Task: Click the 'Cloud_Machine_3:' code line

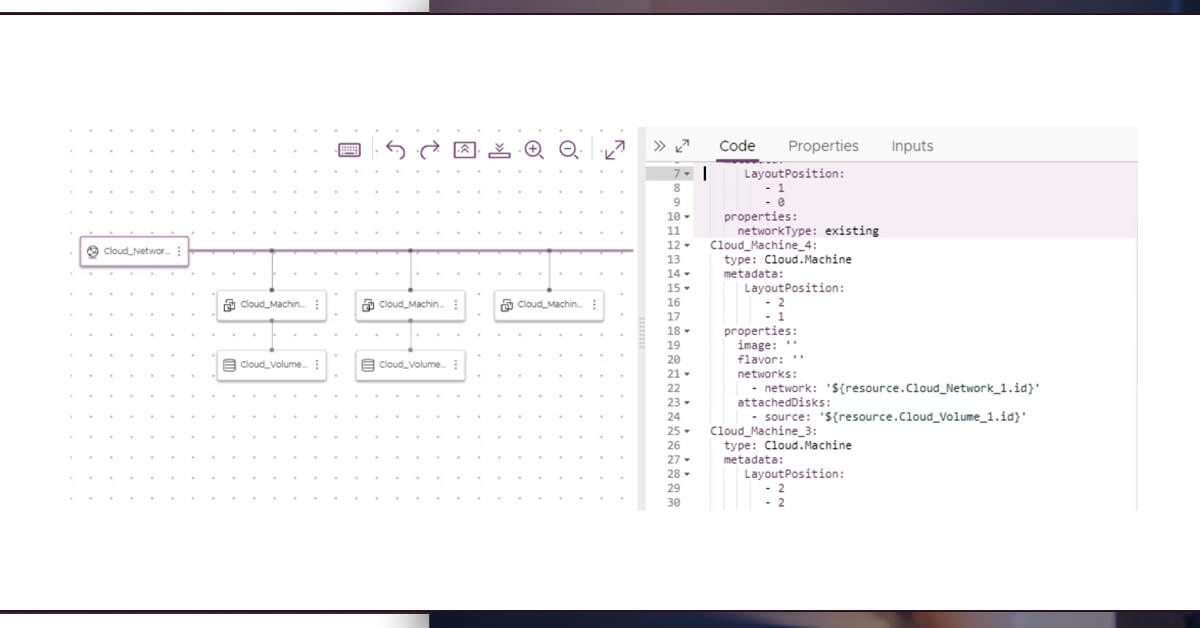Action: pos(764,431)
